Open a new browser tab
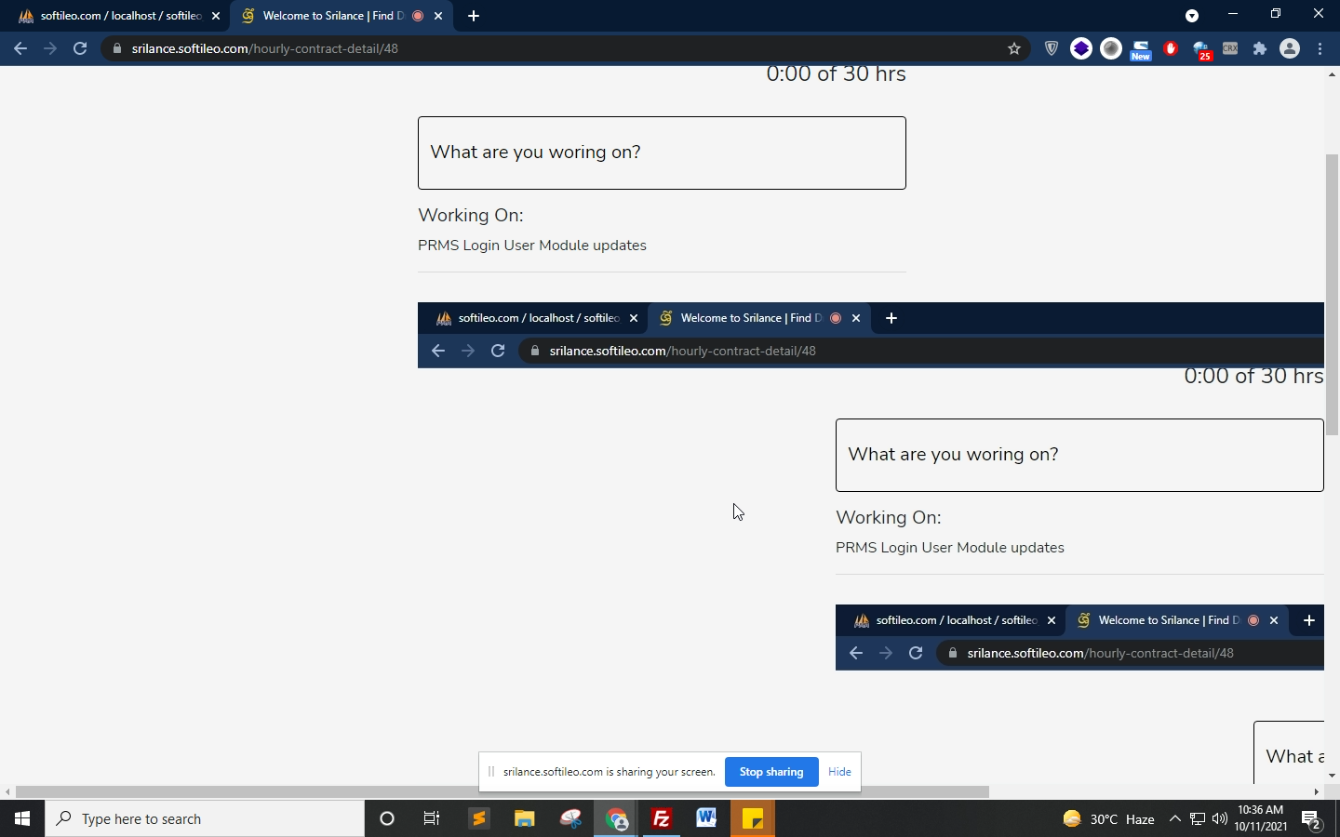 474,16
